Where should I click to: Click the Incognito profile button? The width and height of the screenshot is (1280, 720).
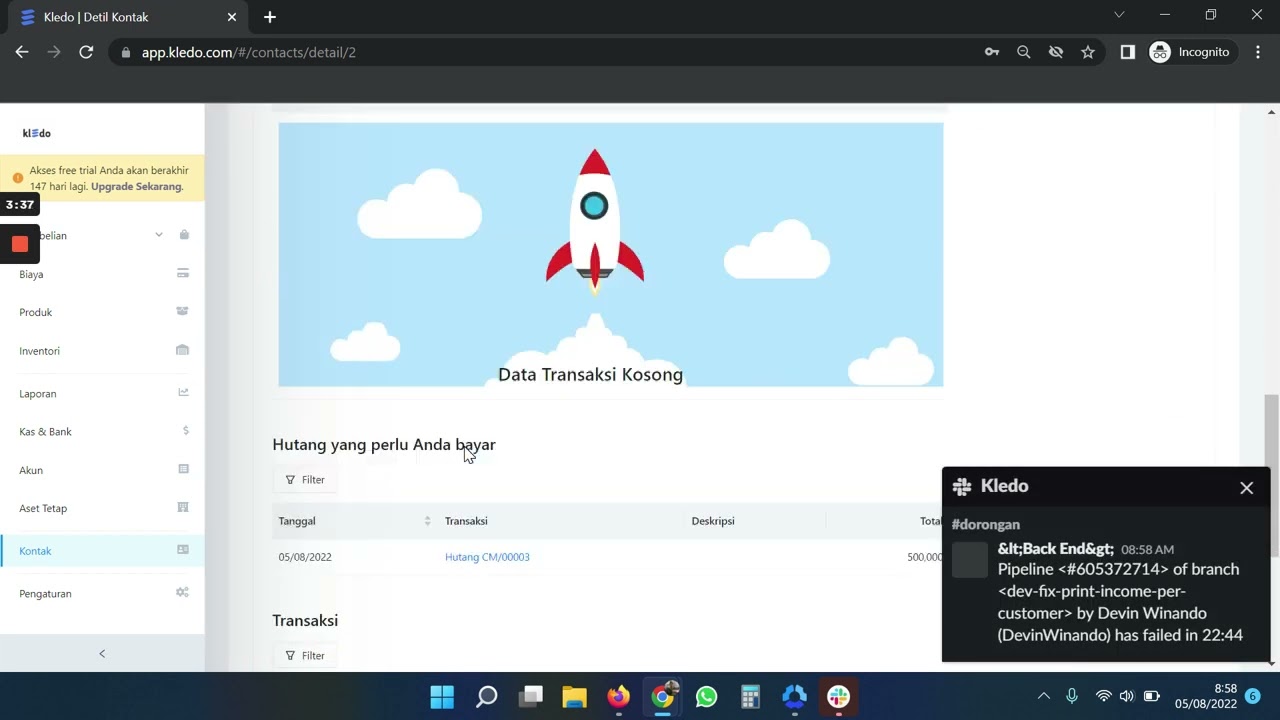(x=1192, y=52)
